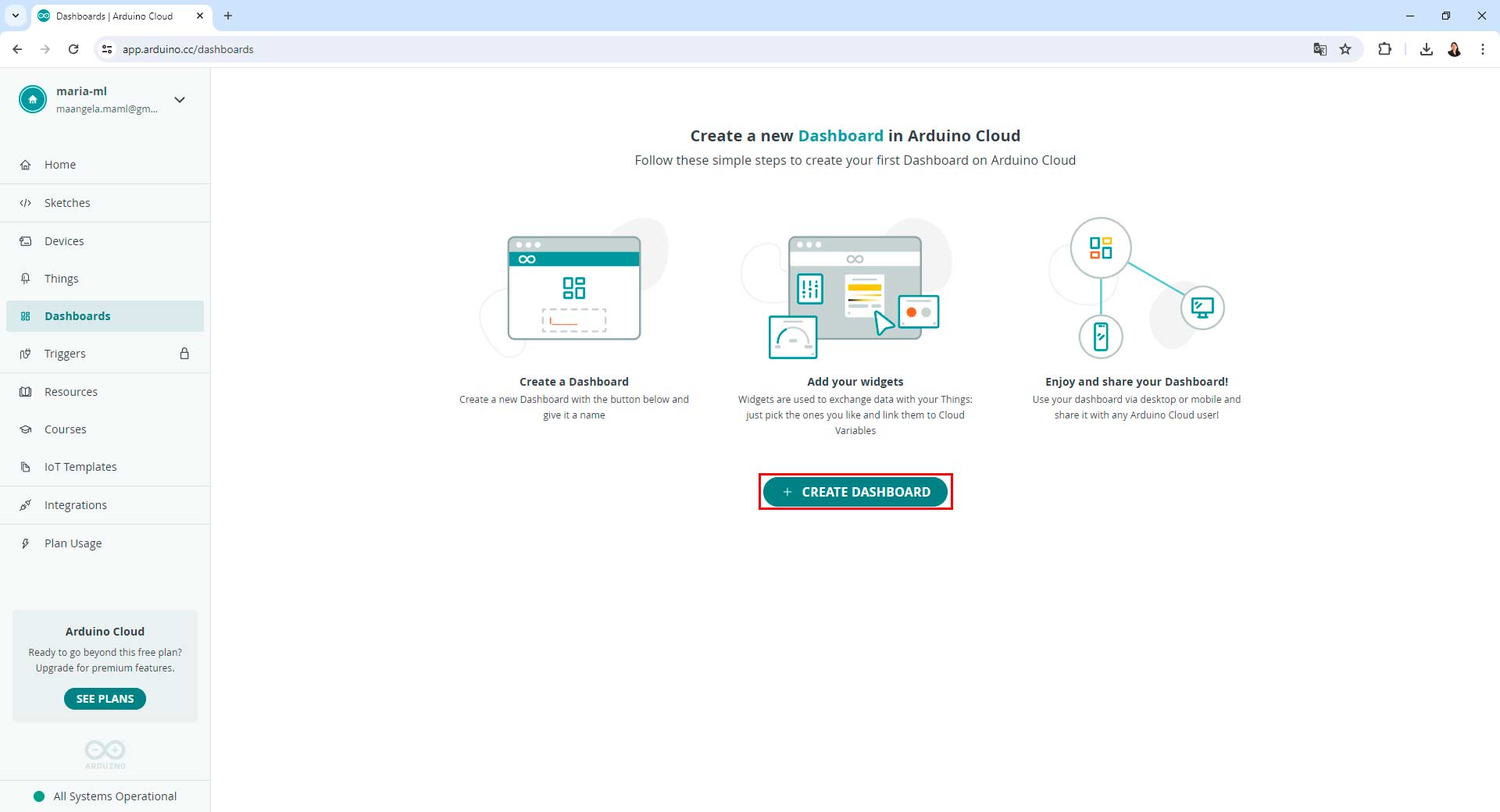Open Home in sidebar menu
The height and width of the screenshot is (812, 1500).
point(105,165)
